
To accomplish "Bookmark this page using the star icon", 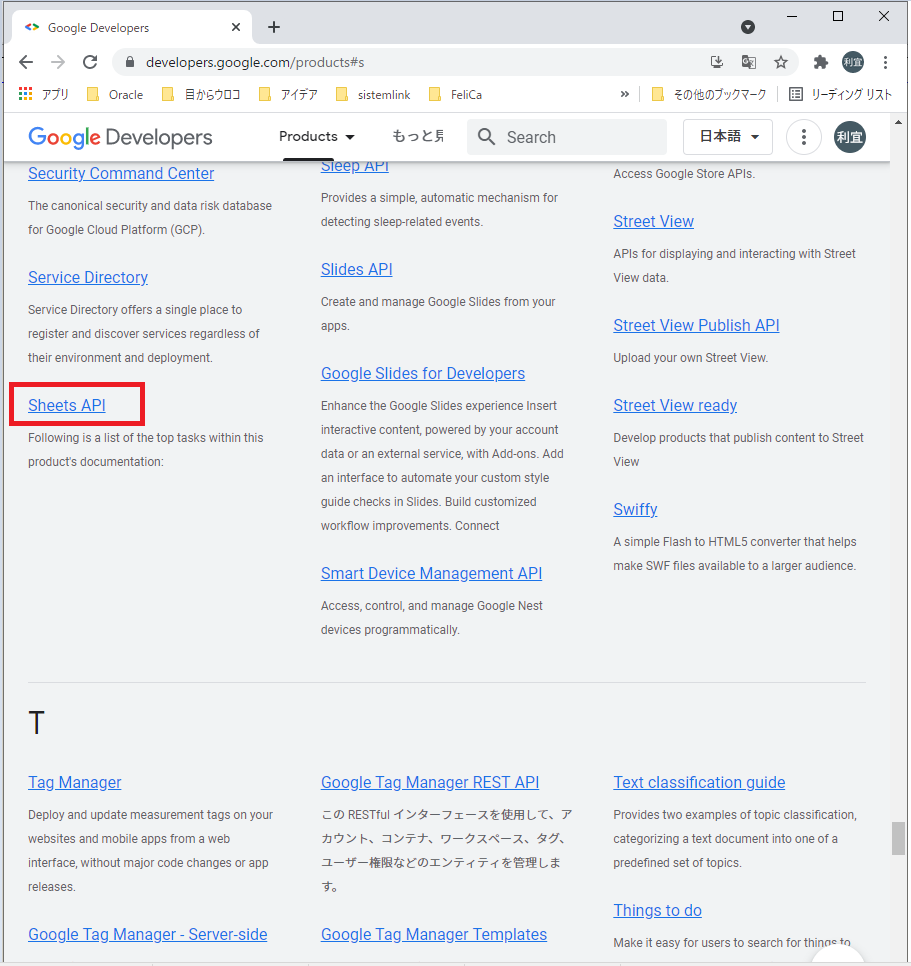I will 781,61.
